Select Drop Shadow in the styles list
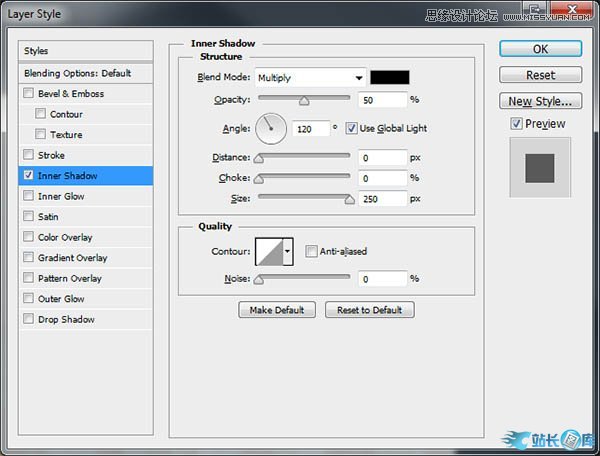The height and width of the screenshot is (456, 600). 66,320
